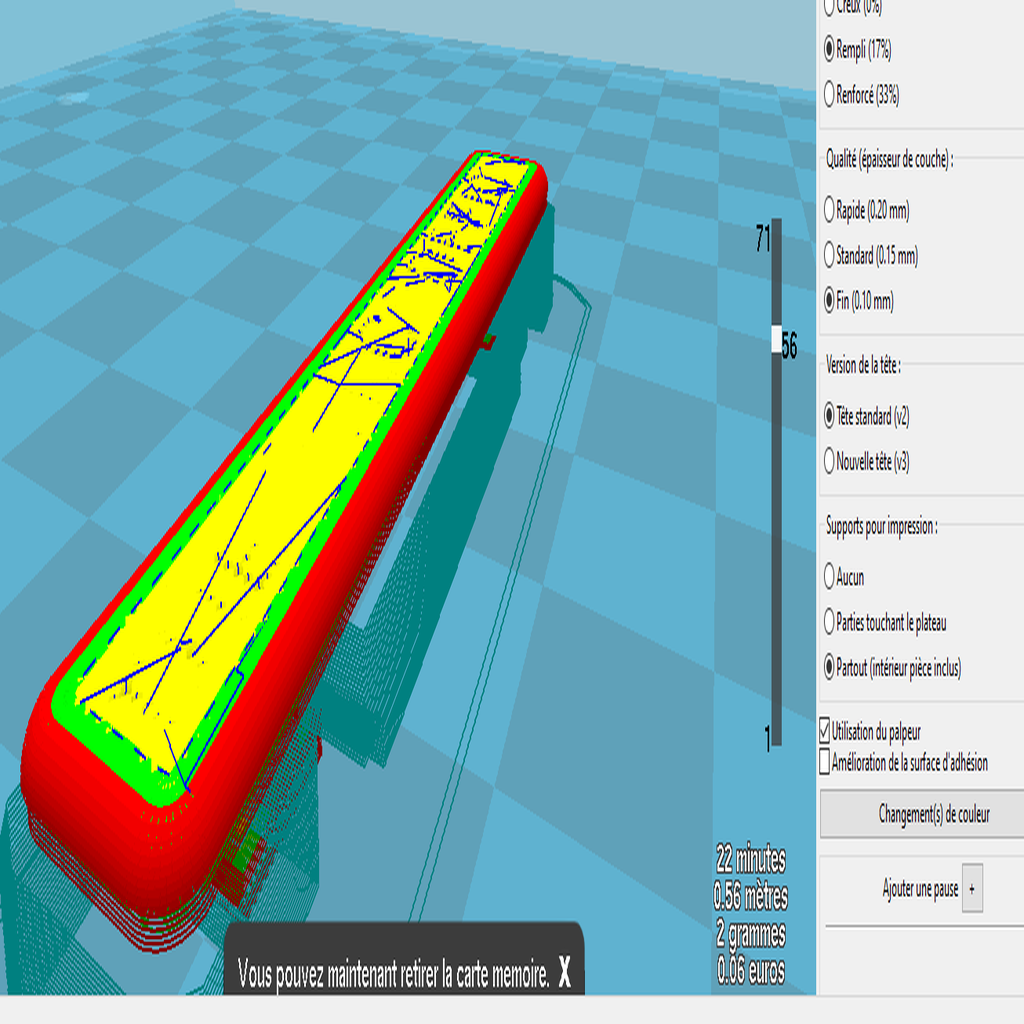
Task: Click the Supports pour impression heading
Action: click(882, 526)
